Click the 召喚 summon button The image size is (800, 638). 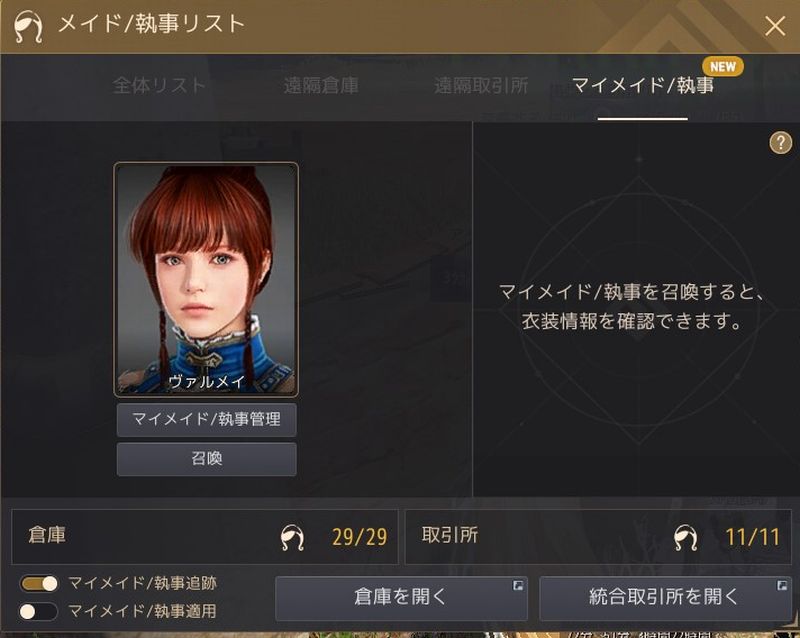coord(207,459)
